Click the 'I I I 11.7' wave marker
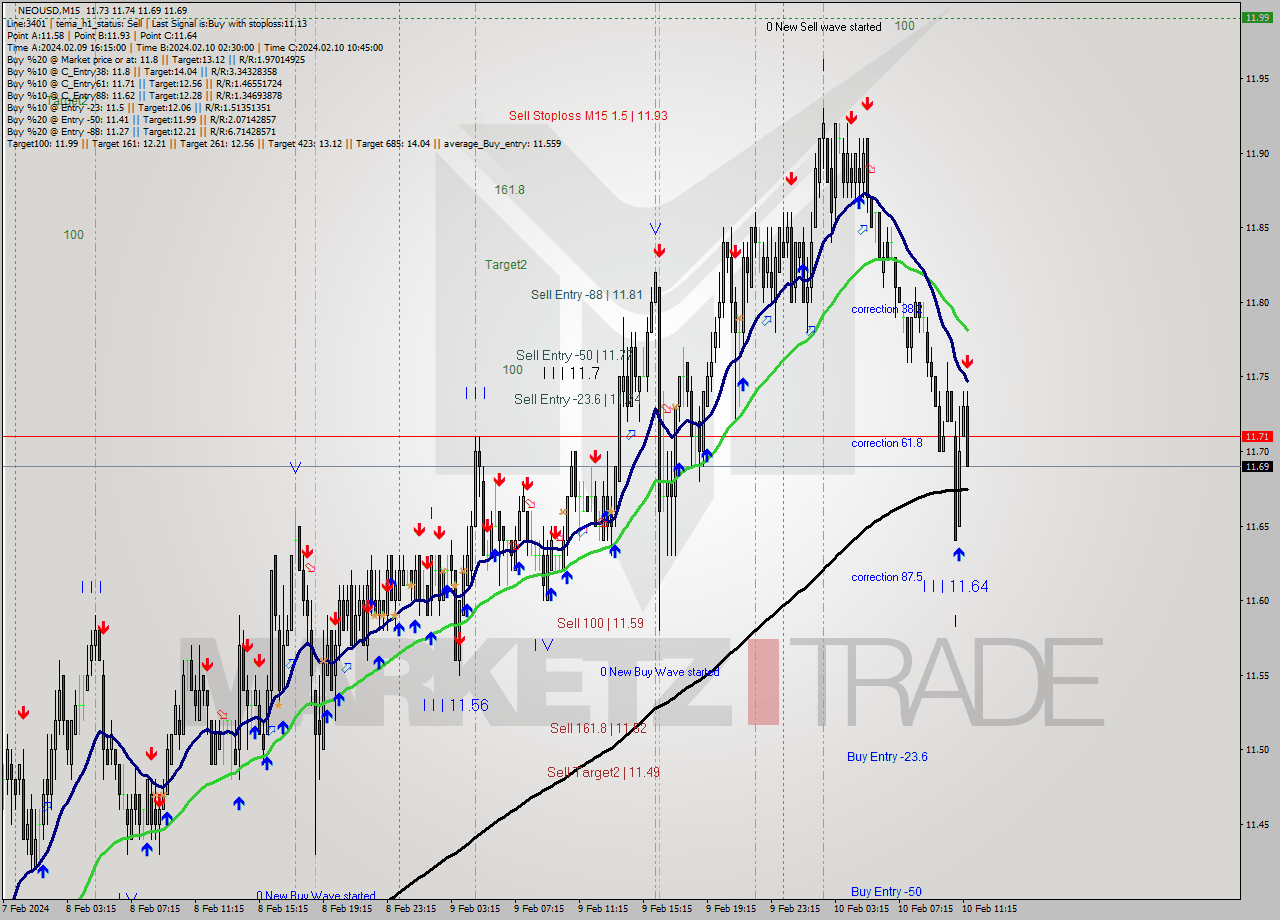 pos(571,373)
